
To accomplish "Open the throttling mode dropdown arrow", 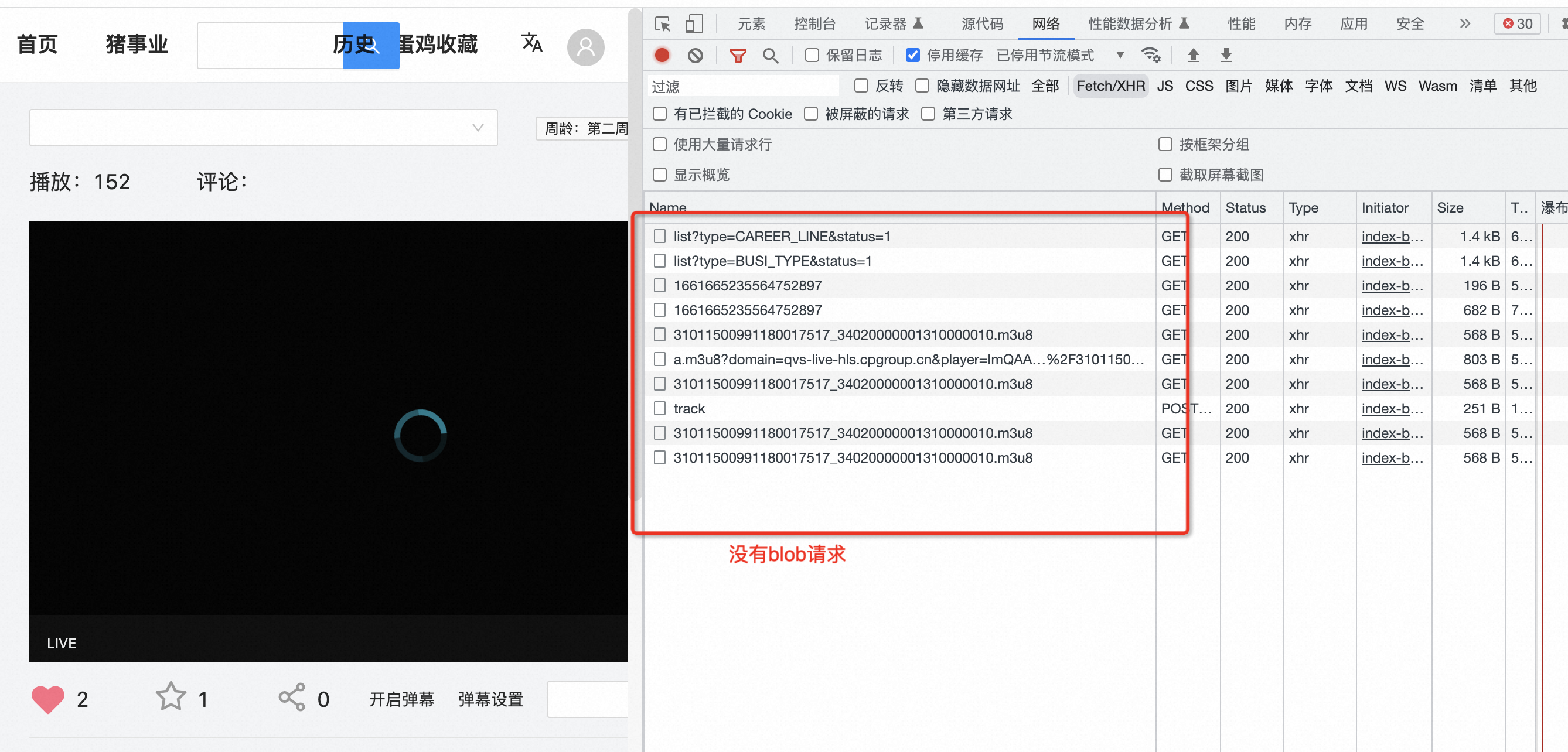I will coord(1120,56).
